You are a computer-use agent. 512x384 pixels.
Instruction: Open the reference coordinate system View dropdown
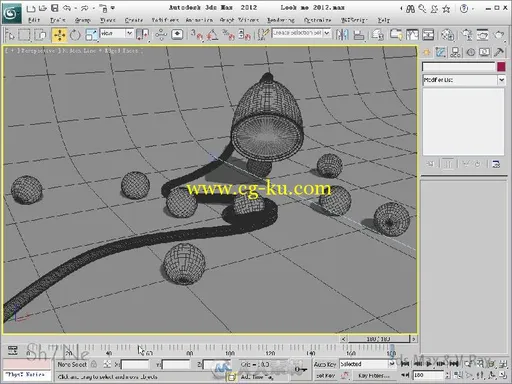117,33
